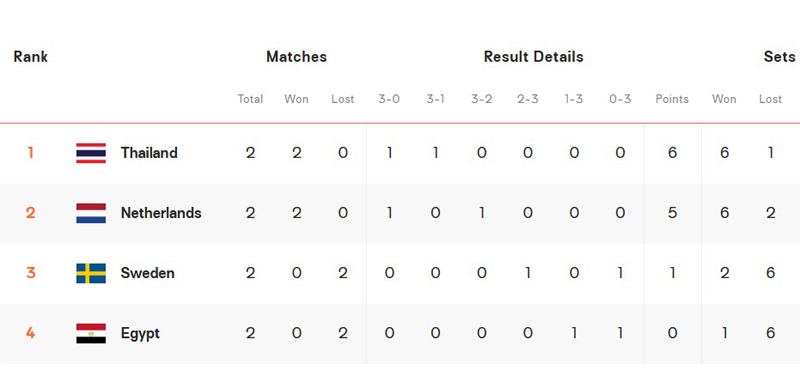Open the Thailand team link

(149, 153)
